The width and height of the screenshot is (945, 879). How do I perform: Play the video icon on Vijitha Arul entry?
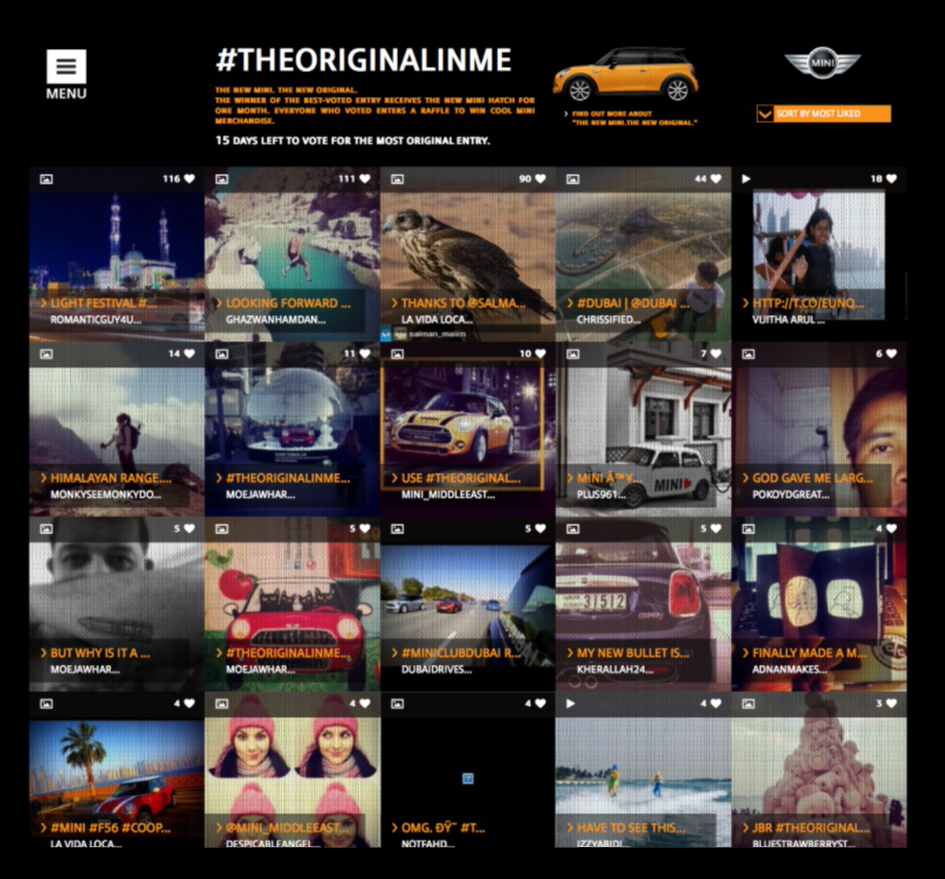[746, 178]
